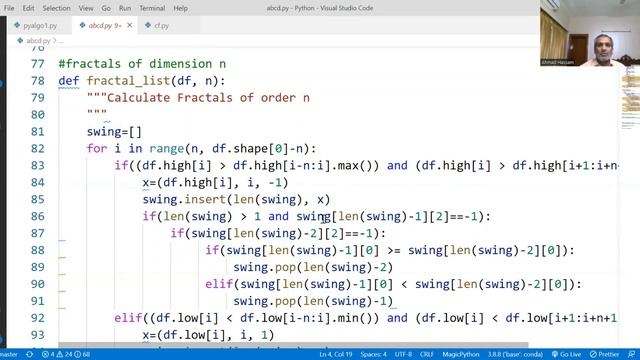Click the Ln 4, Col 19 cursor position
The height and width of the screenshot is (360, 640).
coord(336,354)
